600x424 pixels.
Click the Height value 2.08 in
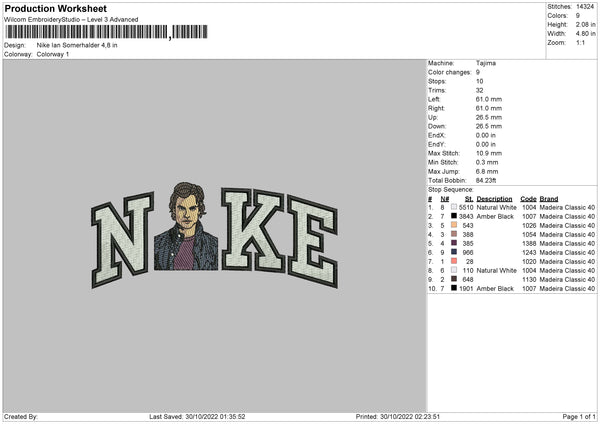click(x=585, y=24)
